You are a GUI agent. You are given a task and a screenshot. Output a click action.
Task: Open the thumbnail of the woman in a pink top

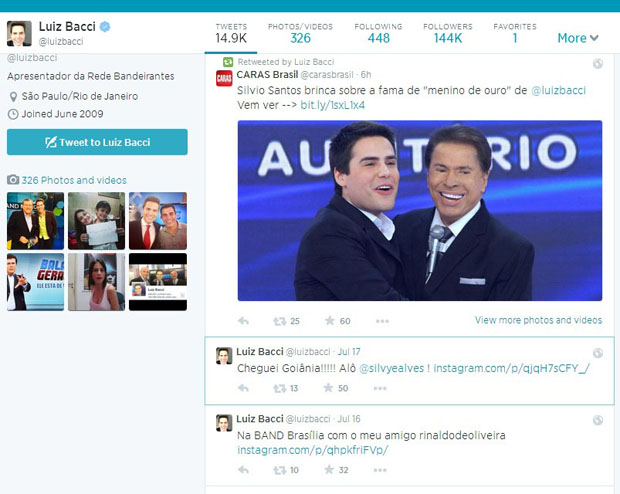click(x=96, y=282)
